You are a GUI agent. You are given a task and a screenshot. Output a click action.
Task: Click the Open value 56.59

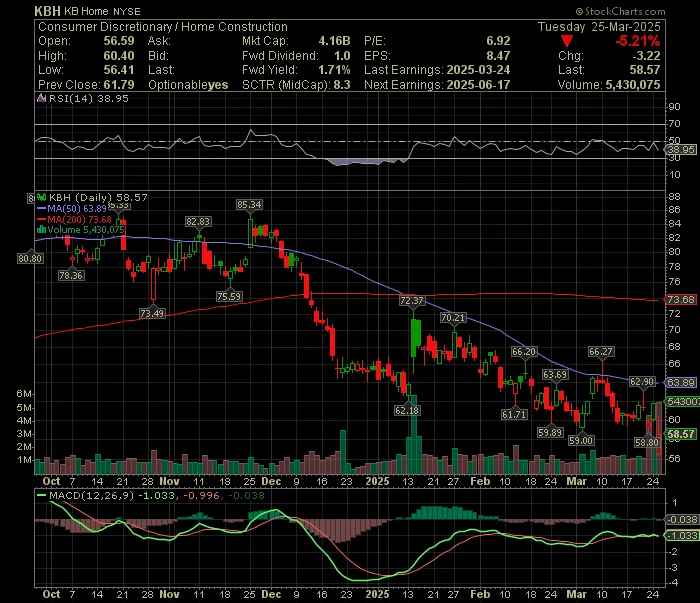pos(119,41)
